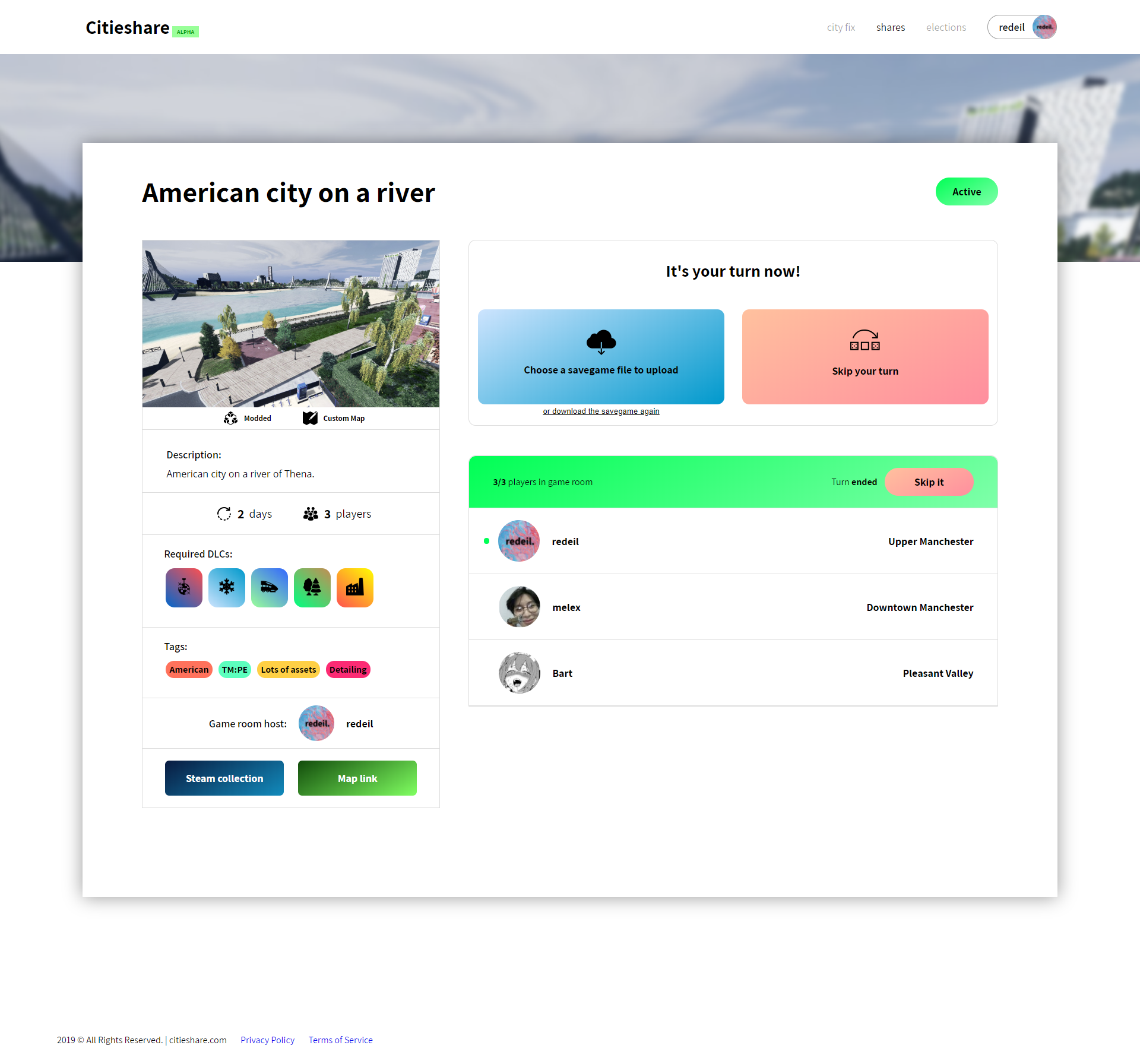Viewport: 1140px width, 1064px height.
Task: Click the shares navigation tab
Action: pos(891,27)
